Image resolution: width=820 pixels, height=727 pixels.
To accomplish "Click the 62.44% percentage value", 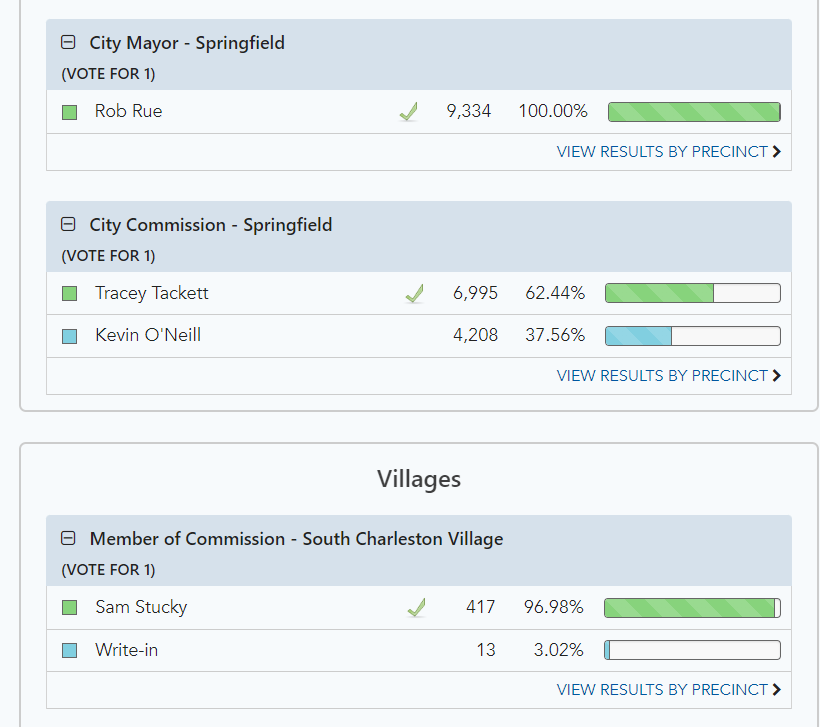I will (x=555, y=293).
